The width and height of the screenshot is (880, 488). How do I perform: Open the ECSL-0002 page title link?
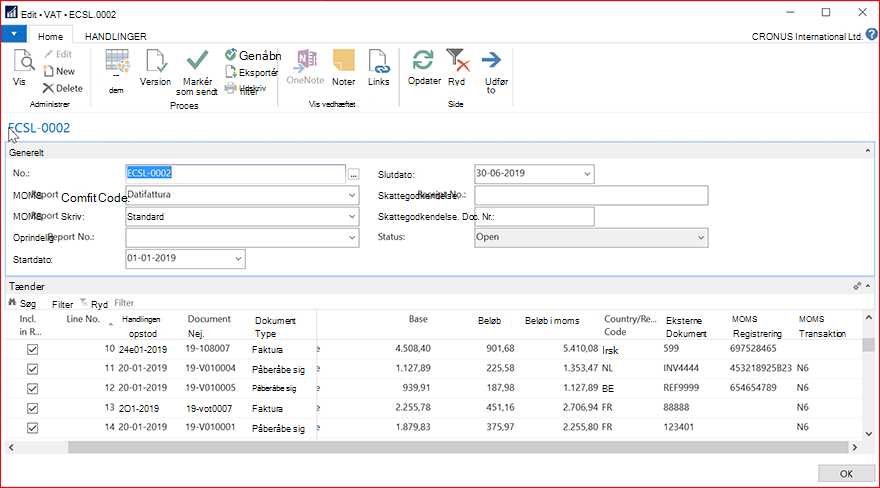click(39, 128)
